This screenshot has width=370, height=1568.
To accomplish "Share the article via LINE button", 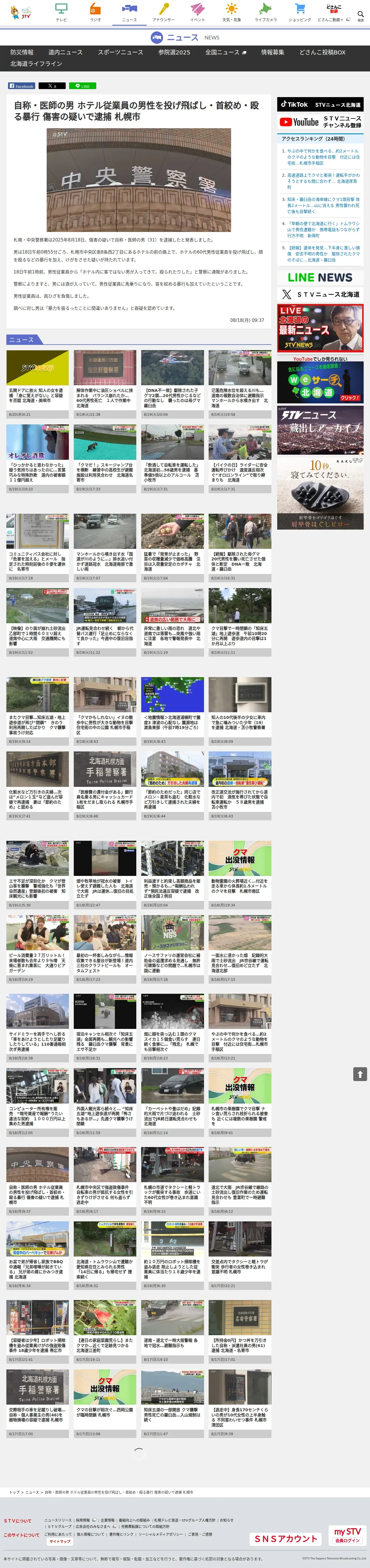I will [x=82, y=86].
